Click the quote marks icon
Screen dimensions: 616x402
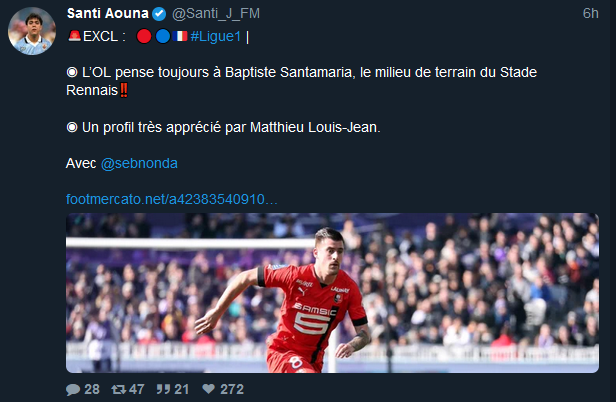point(163,389)
